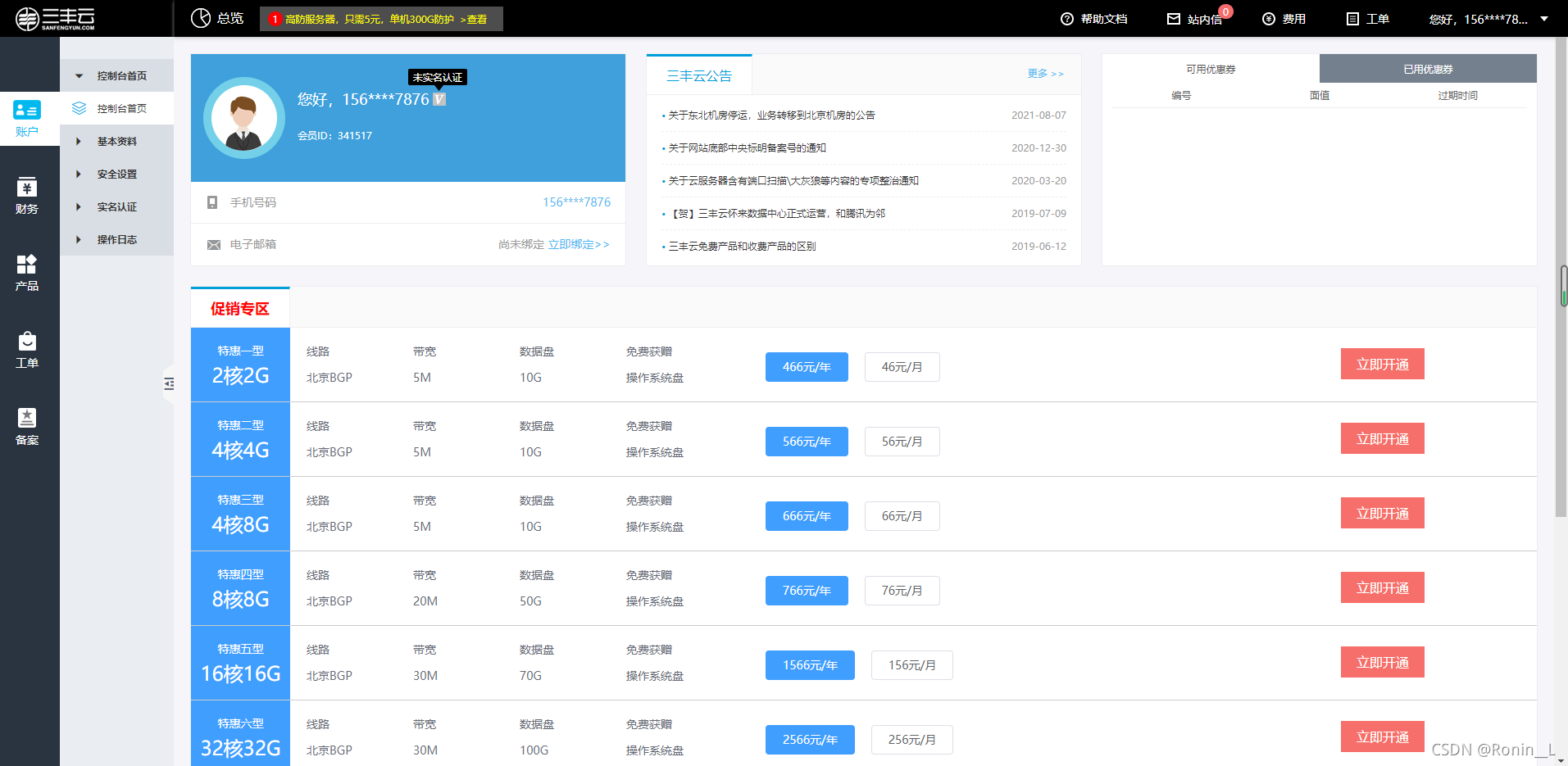Click the V verification badge beside username
Image resolution: width=1568 pixels, height=766 pixels.
coord(439,99)
